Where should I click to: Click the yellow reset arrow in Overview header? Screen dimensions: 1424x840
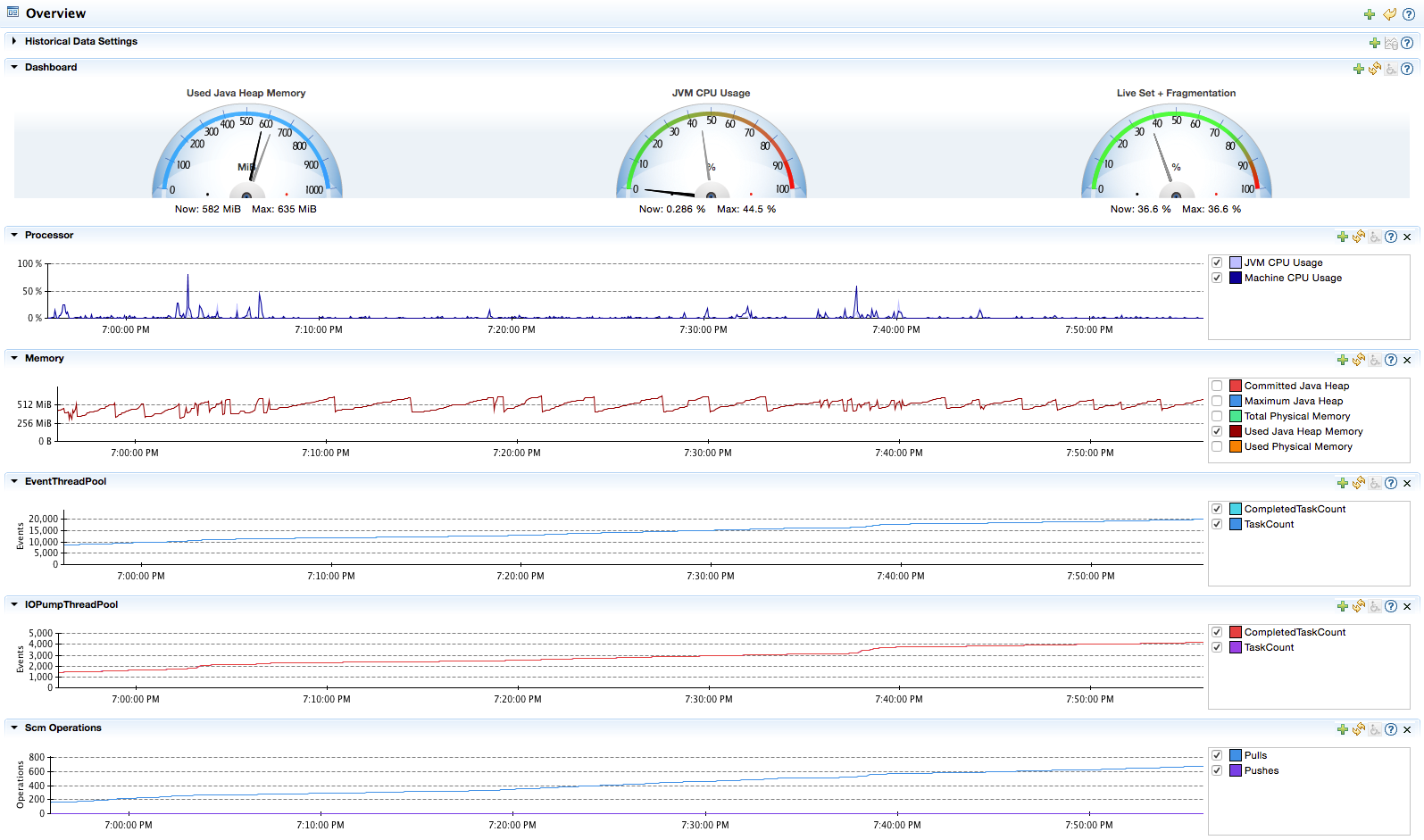[1389, 14]
